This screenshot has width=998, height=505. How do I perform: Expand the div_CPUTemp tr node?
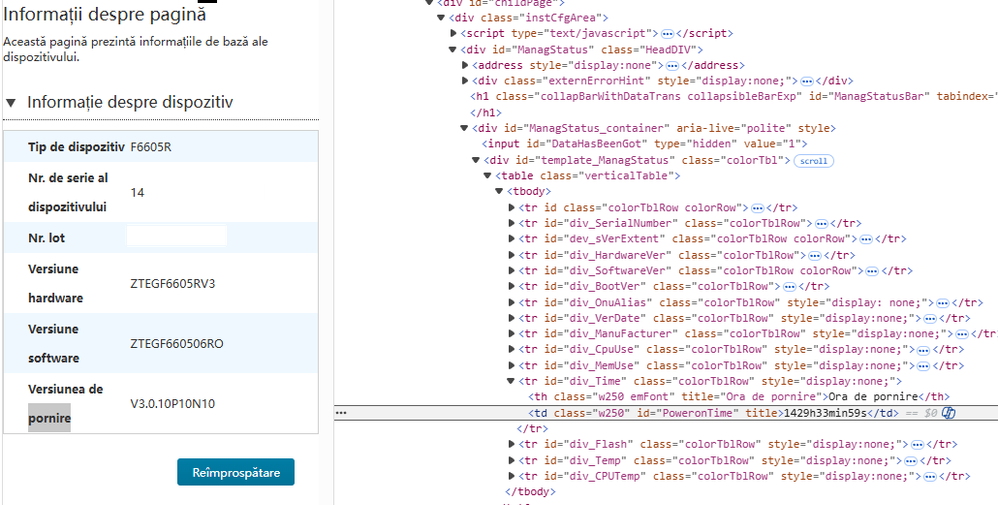(512, 476)
